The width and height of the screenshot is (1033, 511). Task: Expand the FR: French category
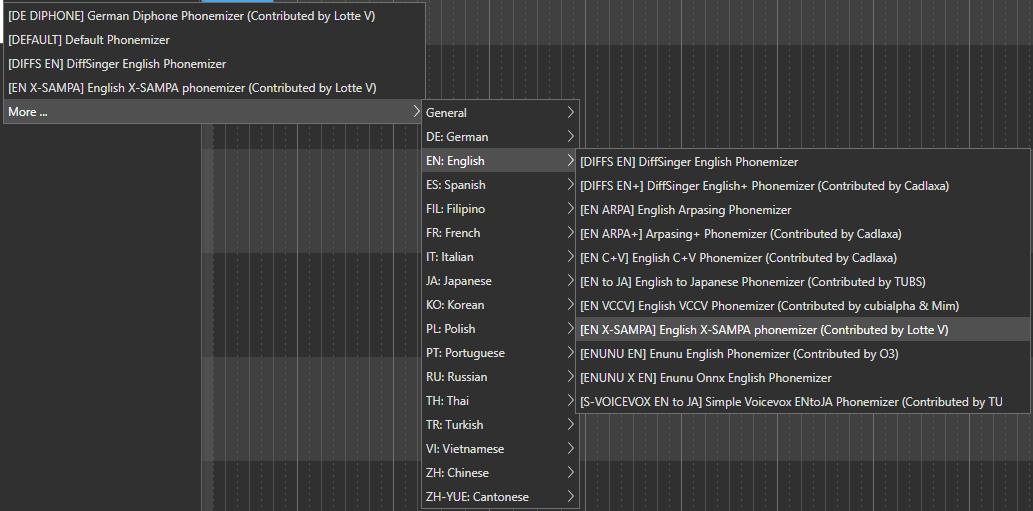coord(500,233)
